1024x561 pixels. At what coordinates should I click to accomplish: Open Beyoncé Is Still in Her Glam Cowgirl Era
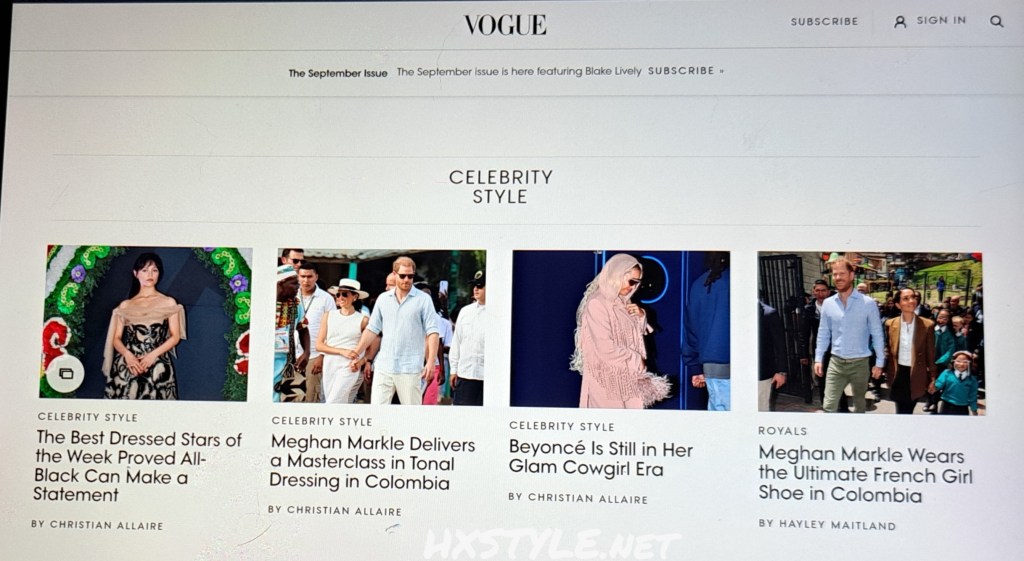click(600, 458)
